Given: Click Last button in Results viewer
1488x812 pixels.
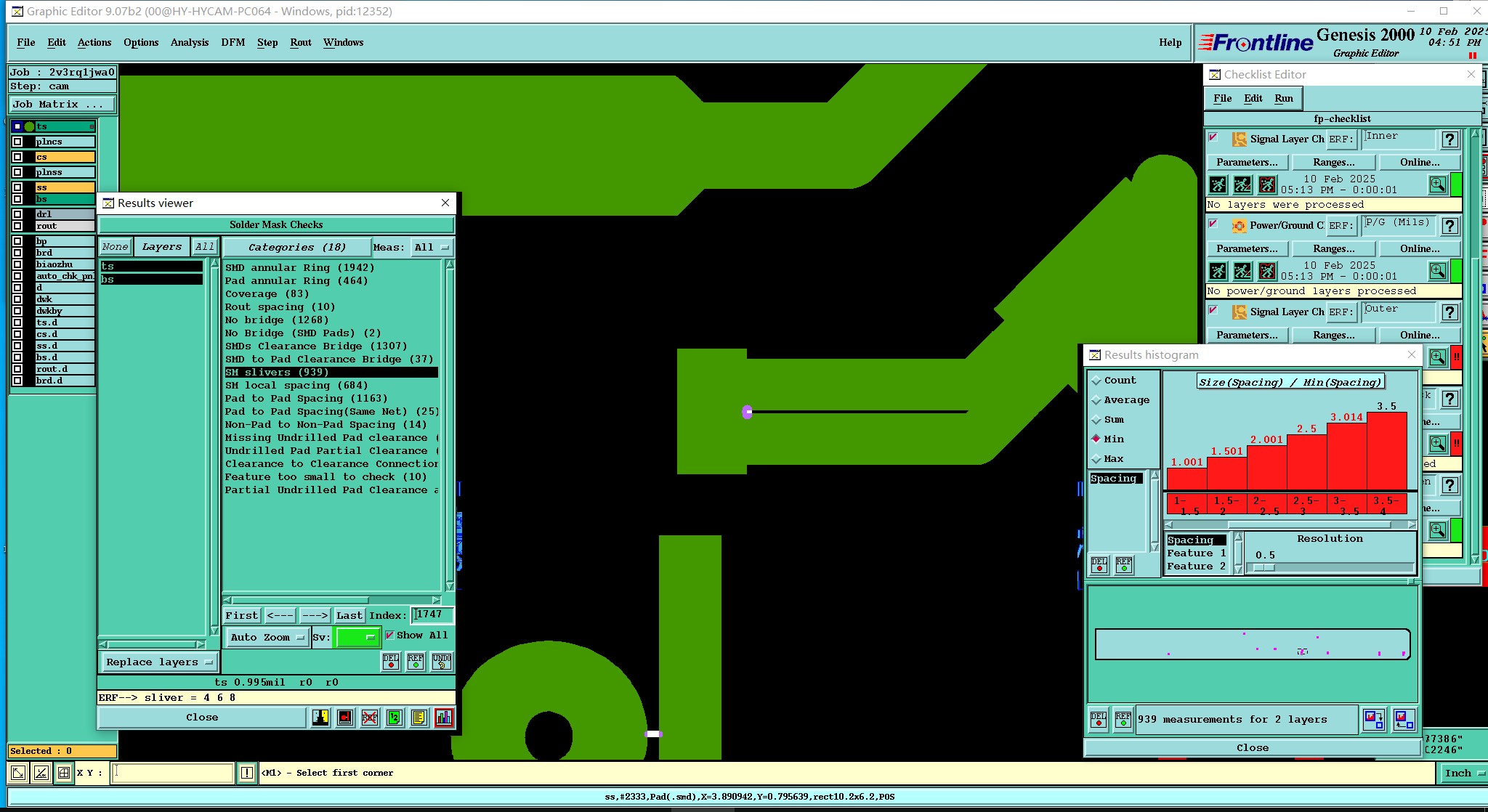Looking at the screenshot, I should (x=349, y=615).
